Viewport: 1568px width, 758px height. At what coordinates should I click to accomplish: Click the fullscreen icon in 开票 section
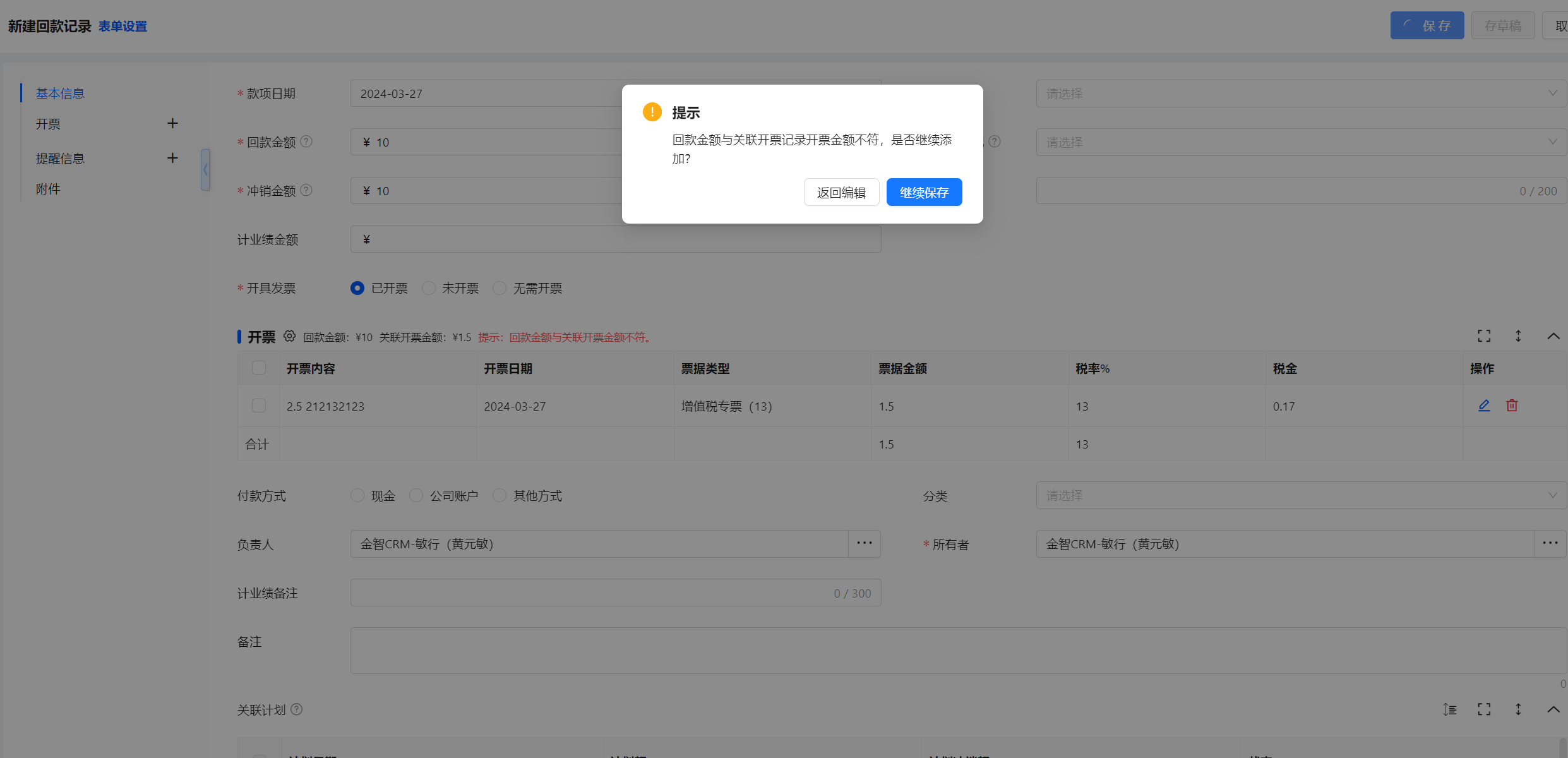pyautogui.click(x=1484, y=336)
